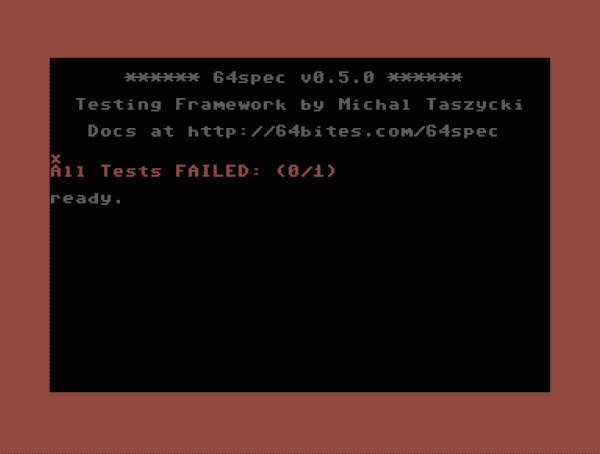
Task: Click the right row of asterisks in header
Action: tap(425, 78)
